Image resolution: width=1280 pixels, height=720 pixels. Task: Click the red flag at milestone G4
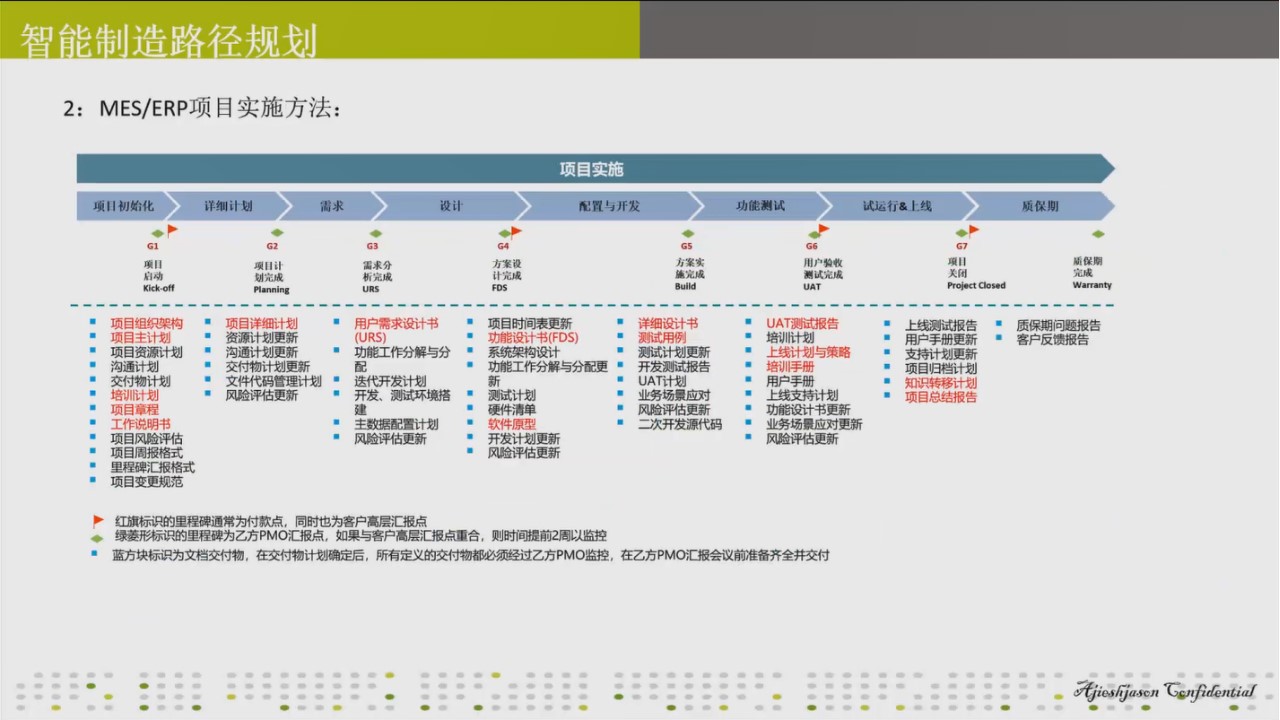(516, 231)
